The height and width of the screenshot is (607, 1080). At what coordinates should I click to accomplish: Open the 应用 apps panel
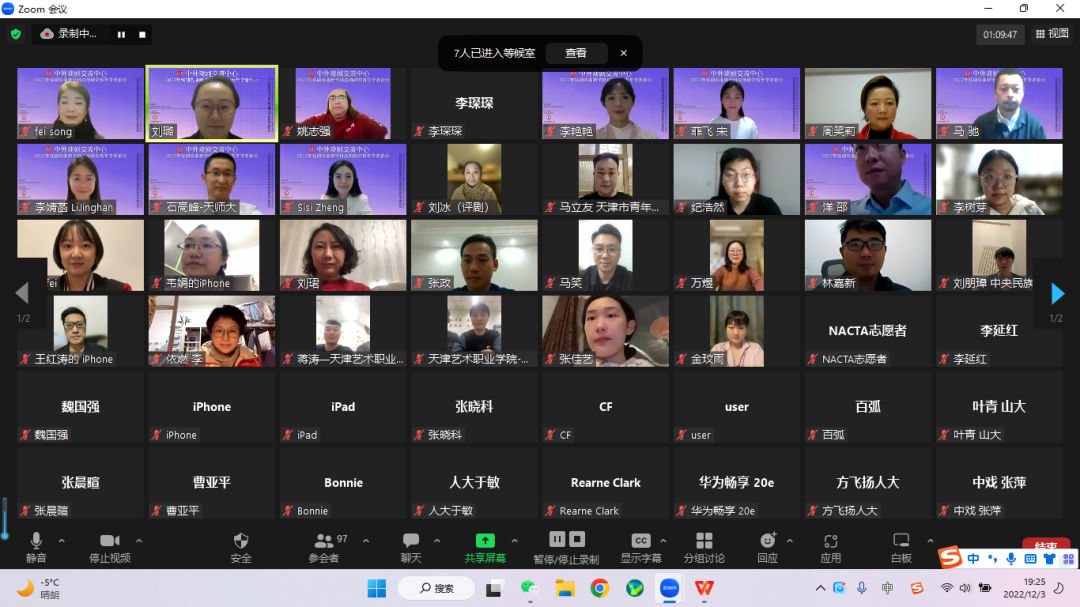click(830, 542)
